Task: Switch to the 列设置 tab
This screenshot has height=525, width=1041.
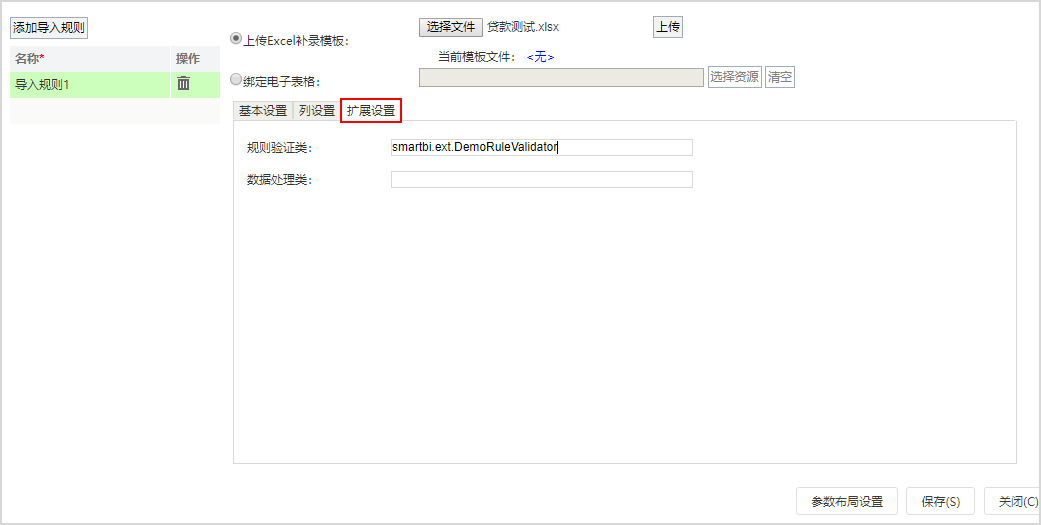Action: coord(317,111)
